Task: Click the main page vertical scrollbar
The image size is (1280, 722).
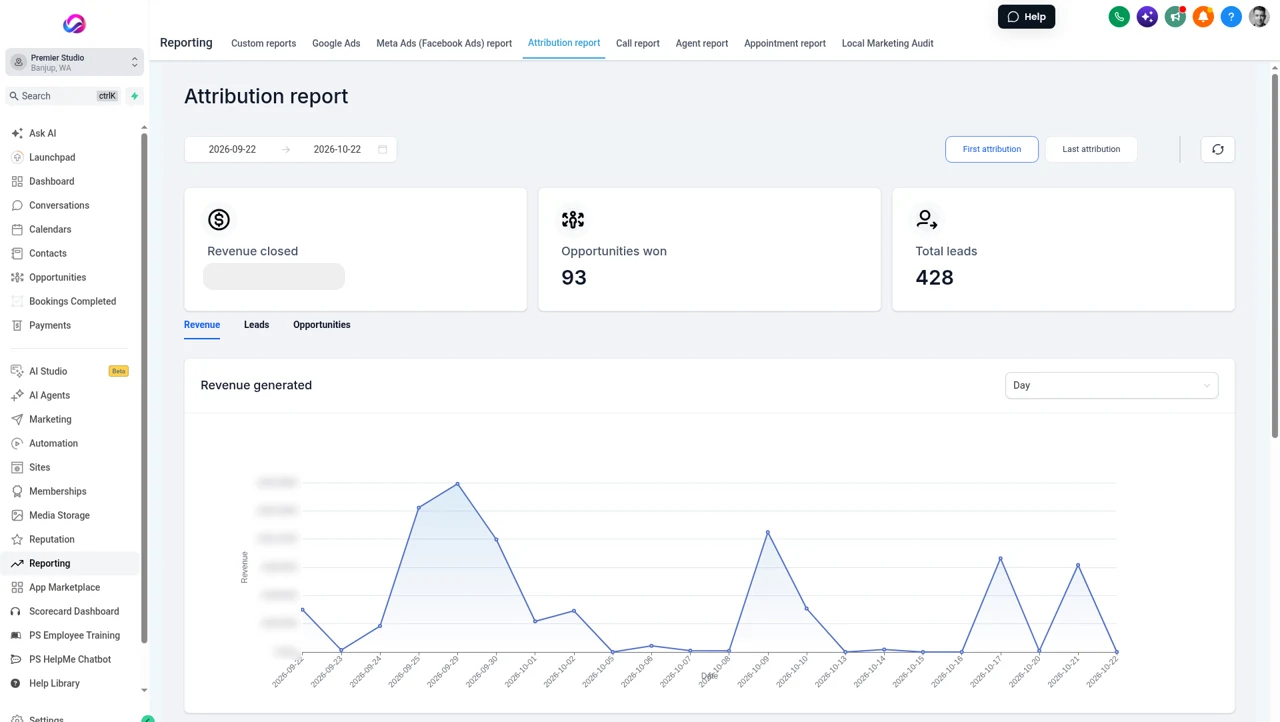Action: click(x=1274, y=255)
